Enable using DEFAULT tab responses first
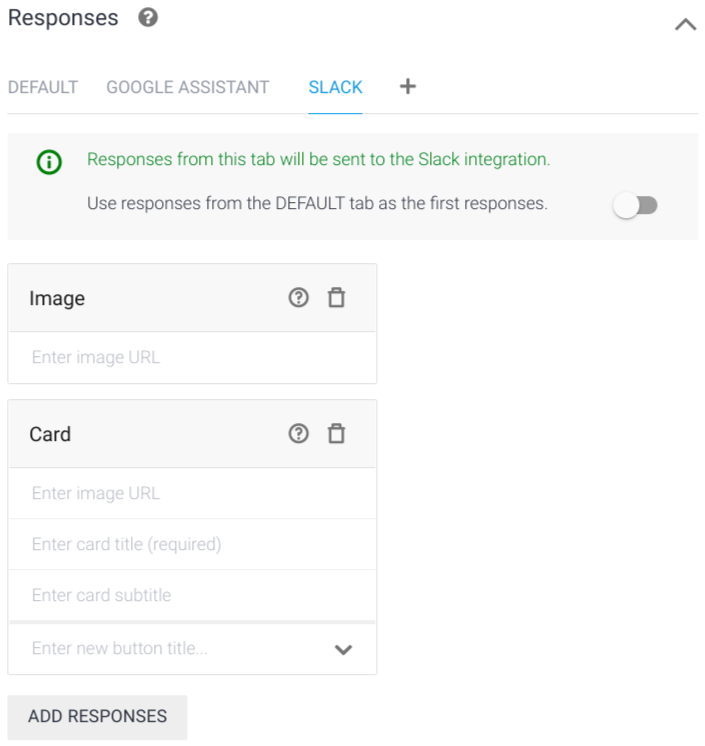The width and height of the screenshot is (705, 746). point(635,205)
